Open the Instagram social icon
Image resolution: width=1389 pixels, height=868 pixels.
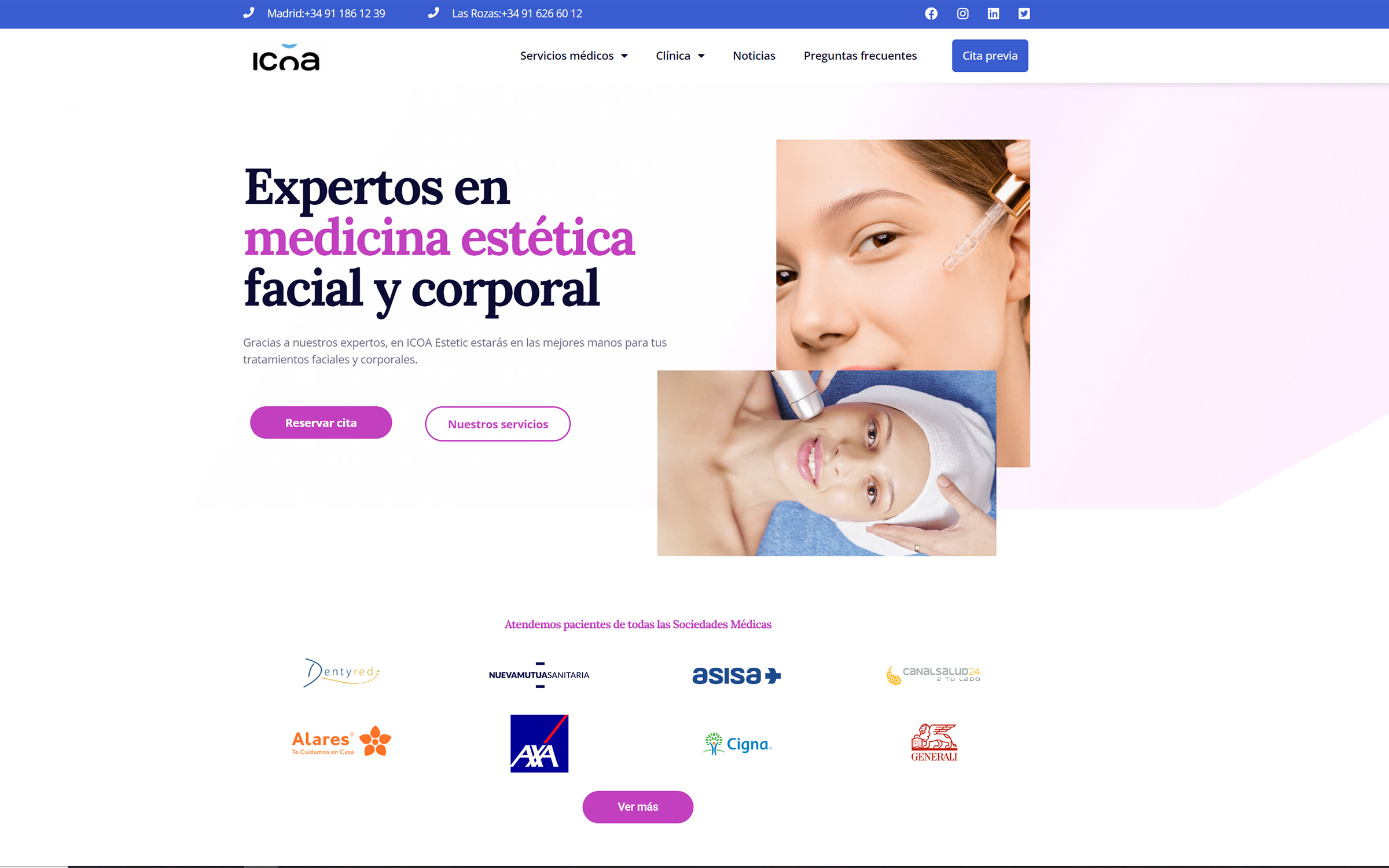(x=962, y=13)
